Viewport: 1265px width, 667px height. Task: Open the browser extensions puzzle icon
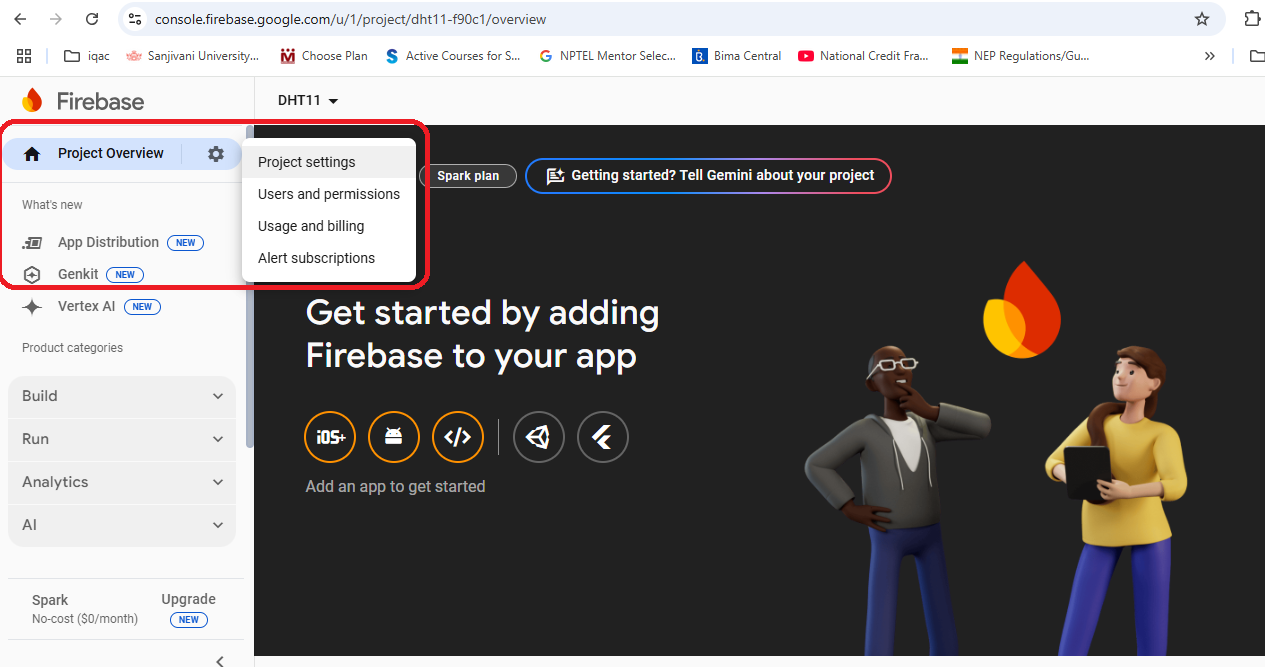[1252, 19]
